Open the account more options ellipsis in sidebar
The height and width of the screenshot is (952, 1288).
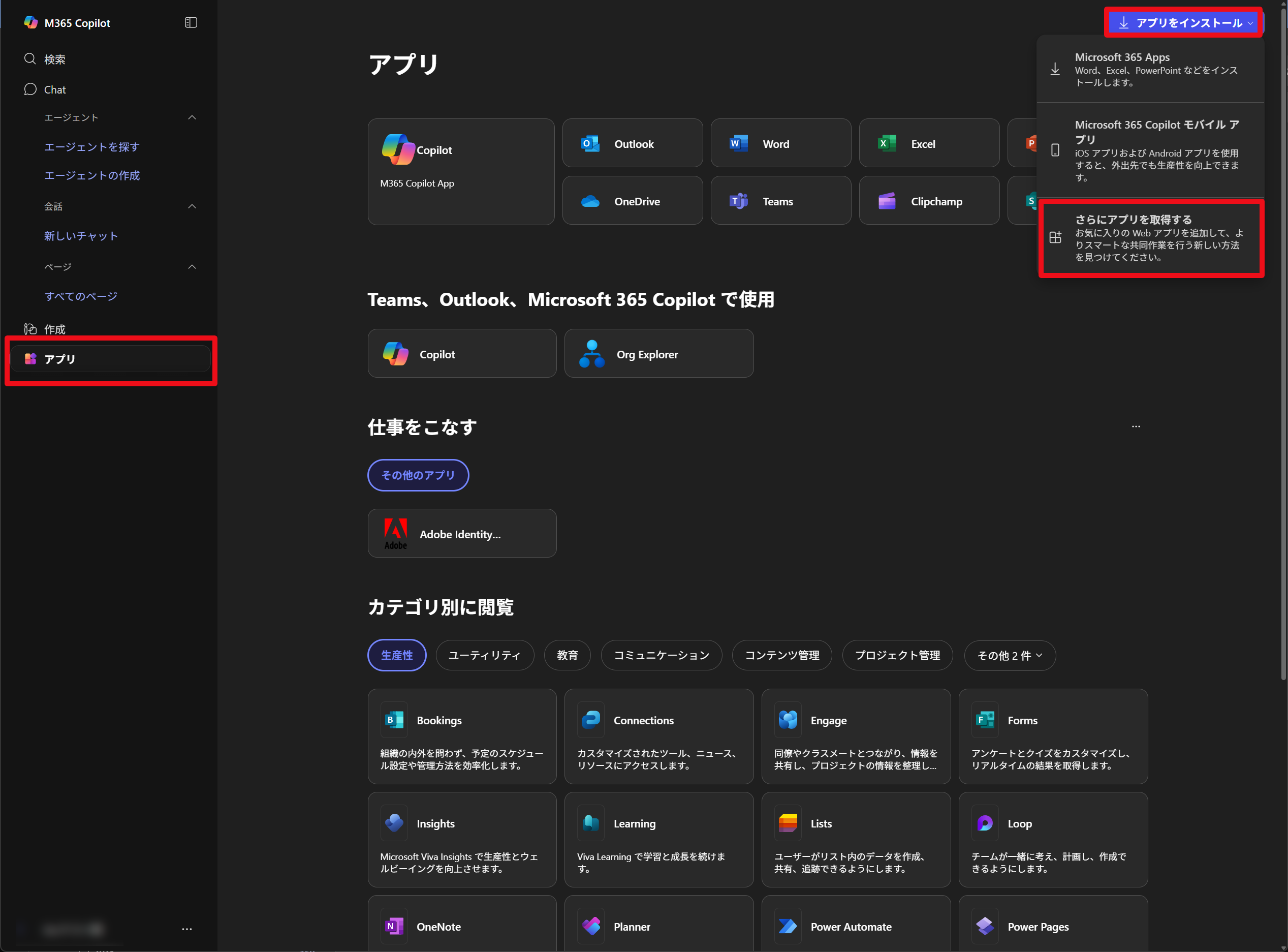(x=186, y=929)
